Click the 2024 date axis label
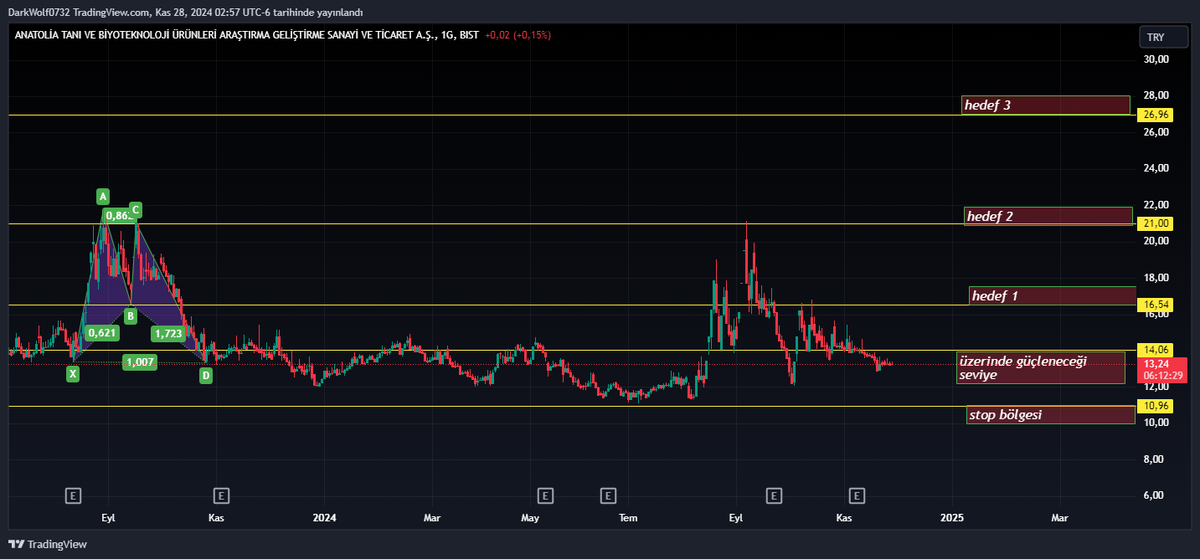Image resolution: width=1200 pixels, height=559 pixels. coord(323,518)
